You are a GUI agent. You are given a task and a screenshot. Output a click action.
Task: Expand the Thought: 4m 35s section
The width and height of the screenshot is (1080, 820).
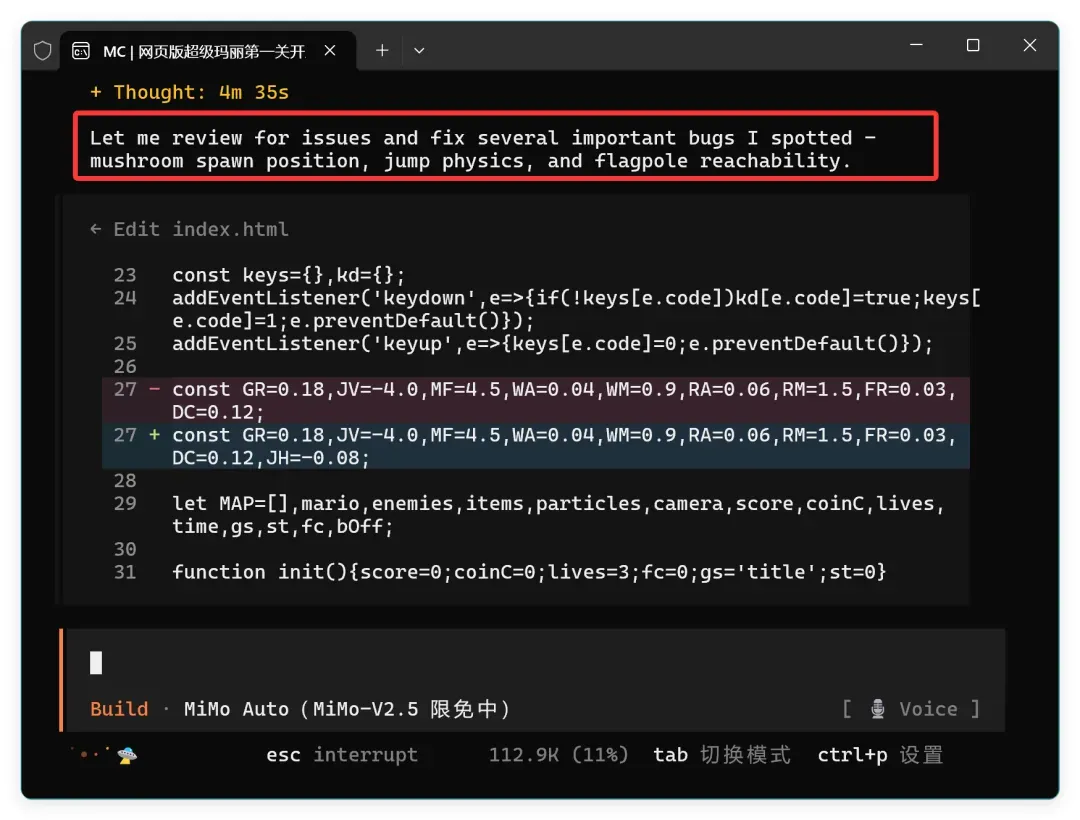click(x=189, y=92)
